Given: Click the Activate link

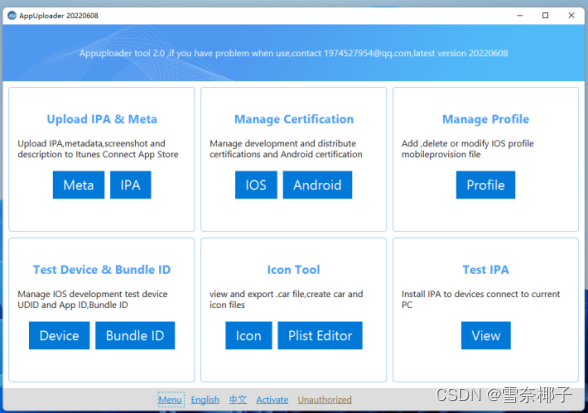Looking at the screenshot, I should click(272, 400).
